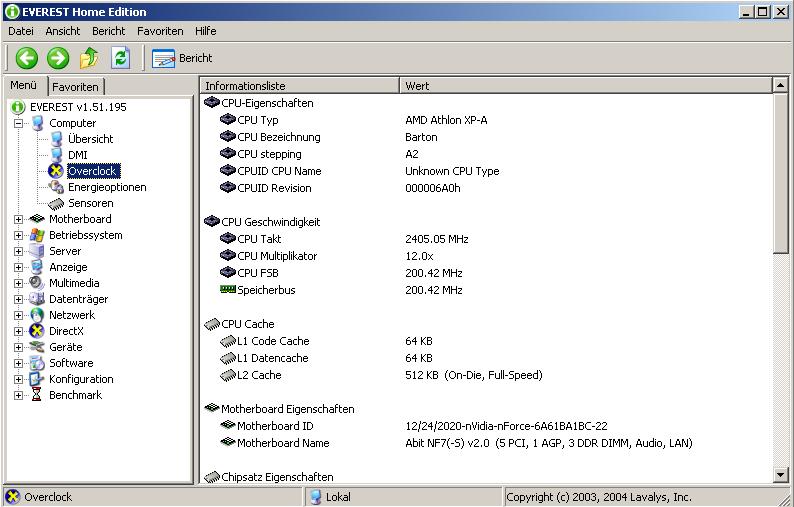This screenshot has height=507, width=794.
Task: Click the EVEREST v1.51.195 root info icon
Action: [x=18, y=107]
